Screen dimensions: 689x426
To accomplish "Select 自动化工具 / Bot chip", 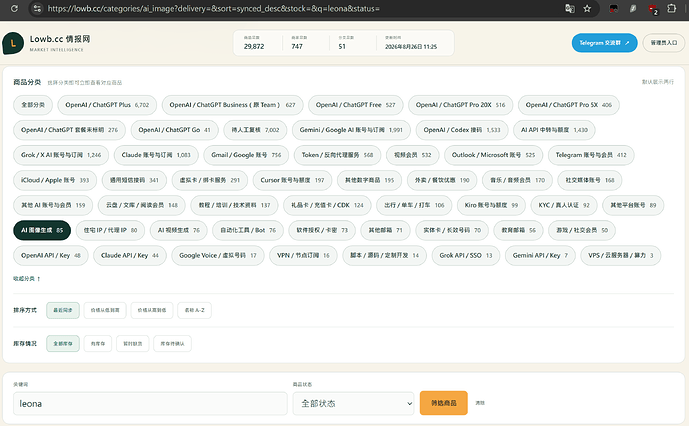I will coord(248,230).
